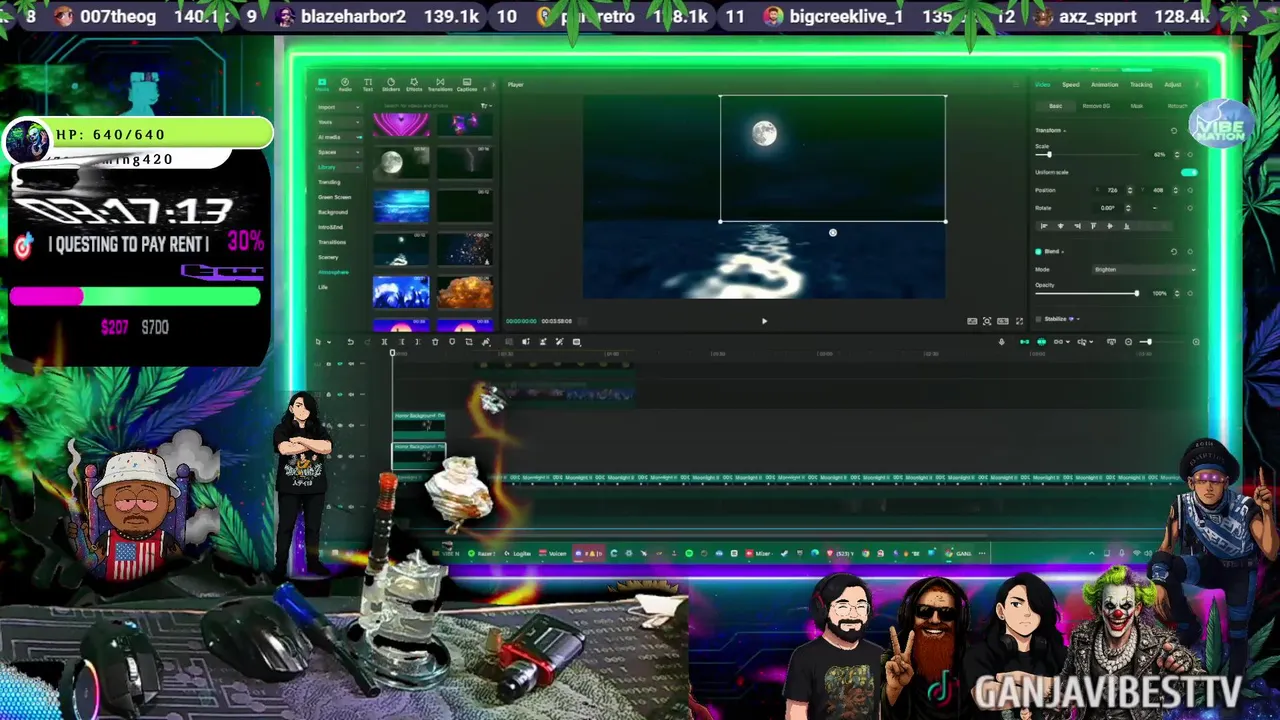
Task: Reset the Blend settings
Action: click(1174, 251)
